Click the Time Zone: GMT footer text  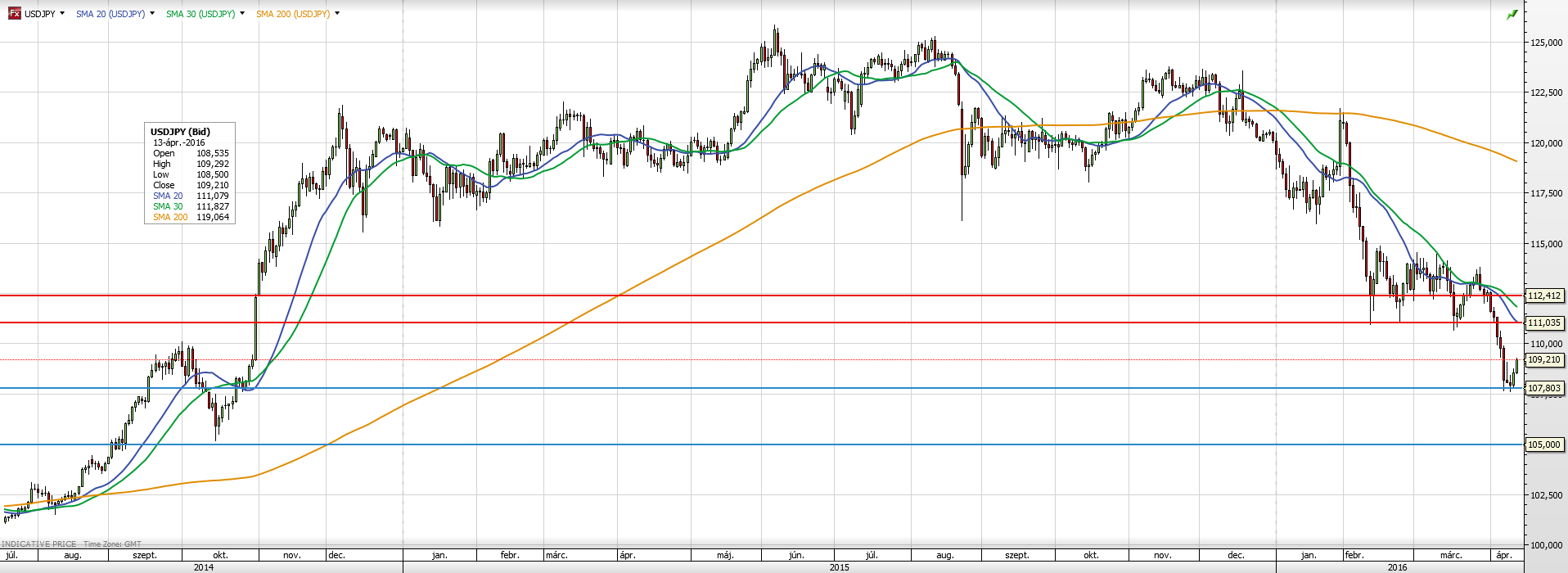pos(112,544)
